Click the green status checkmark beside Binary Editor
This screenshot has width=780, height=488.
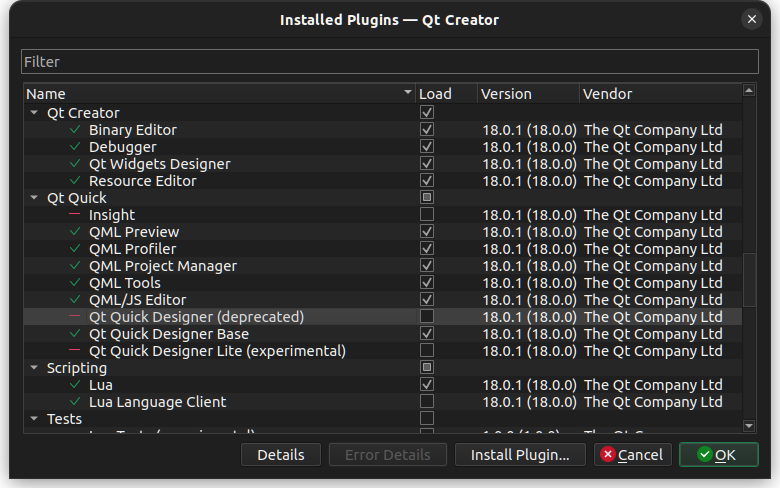pos(75,130)
